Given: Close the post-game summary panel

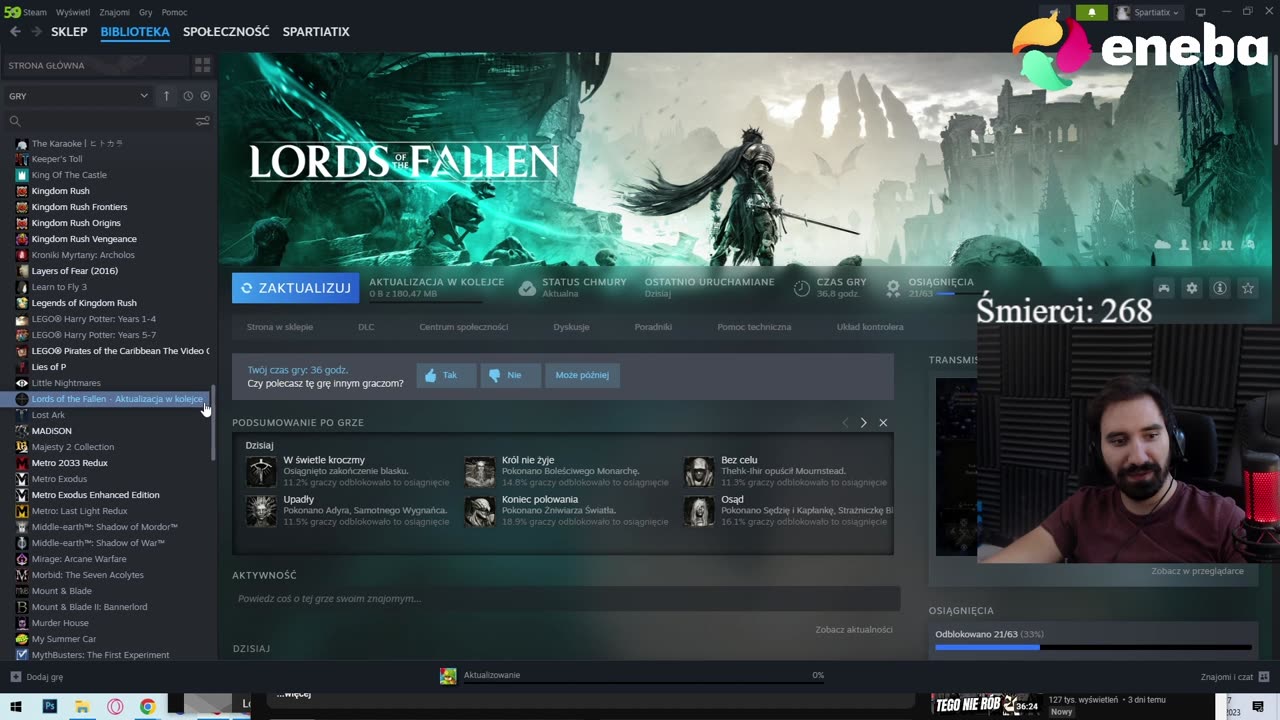Looking at the screenshot, I should 883,423.
